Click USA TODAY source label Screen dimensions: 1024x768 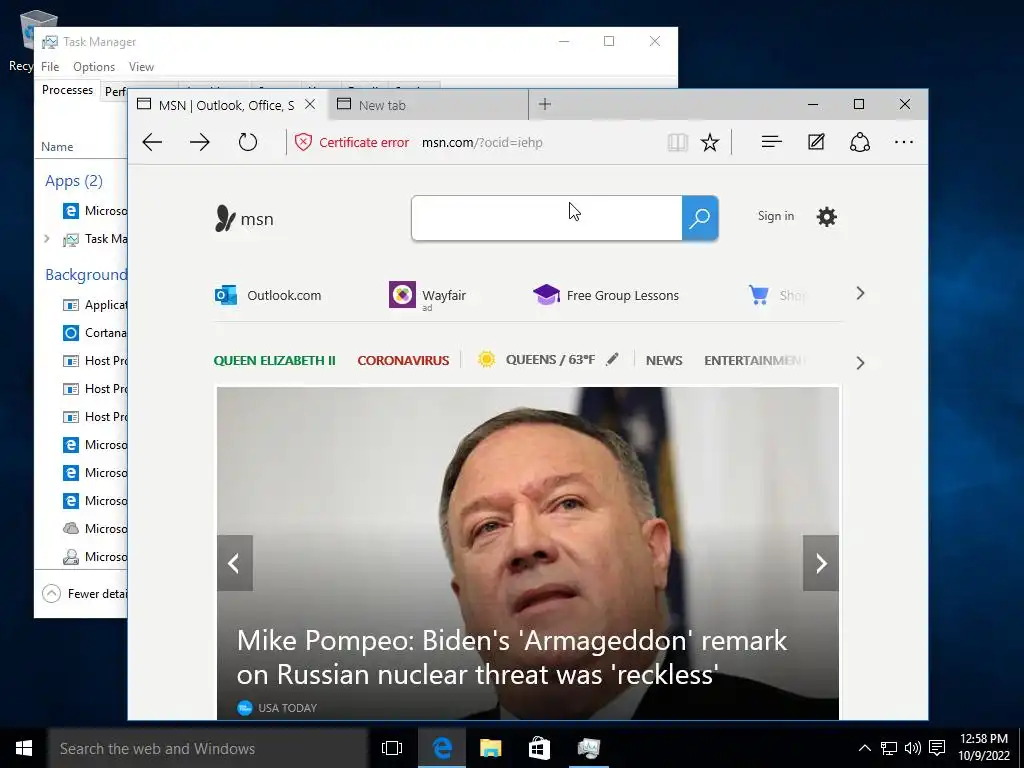coord(287,708)
